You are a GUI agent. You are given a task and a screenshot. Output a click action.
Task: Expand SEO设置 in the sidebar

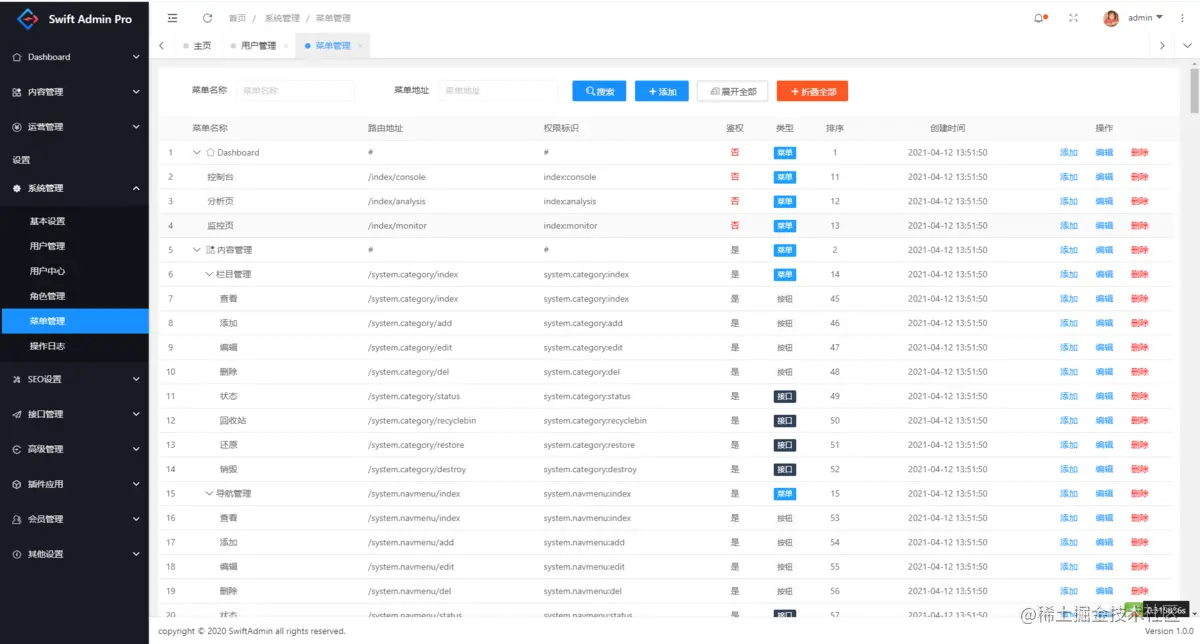click(x=74, y=379)
